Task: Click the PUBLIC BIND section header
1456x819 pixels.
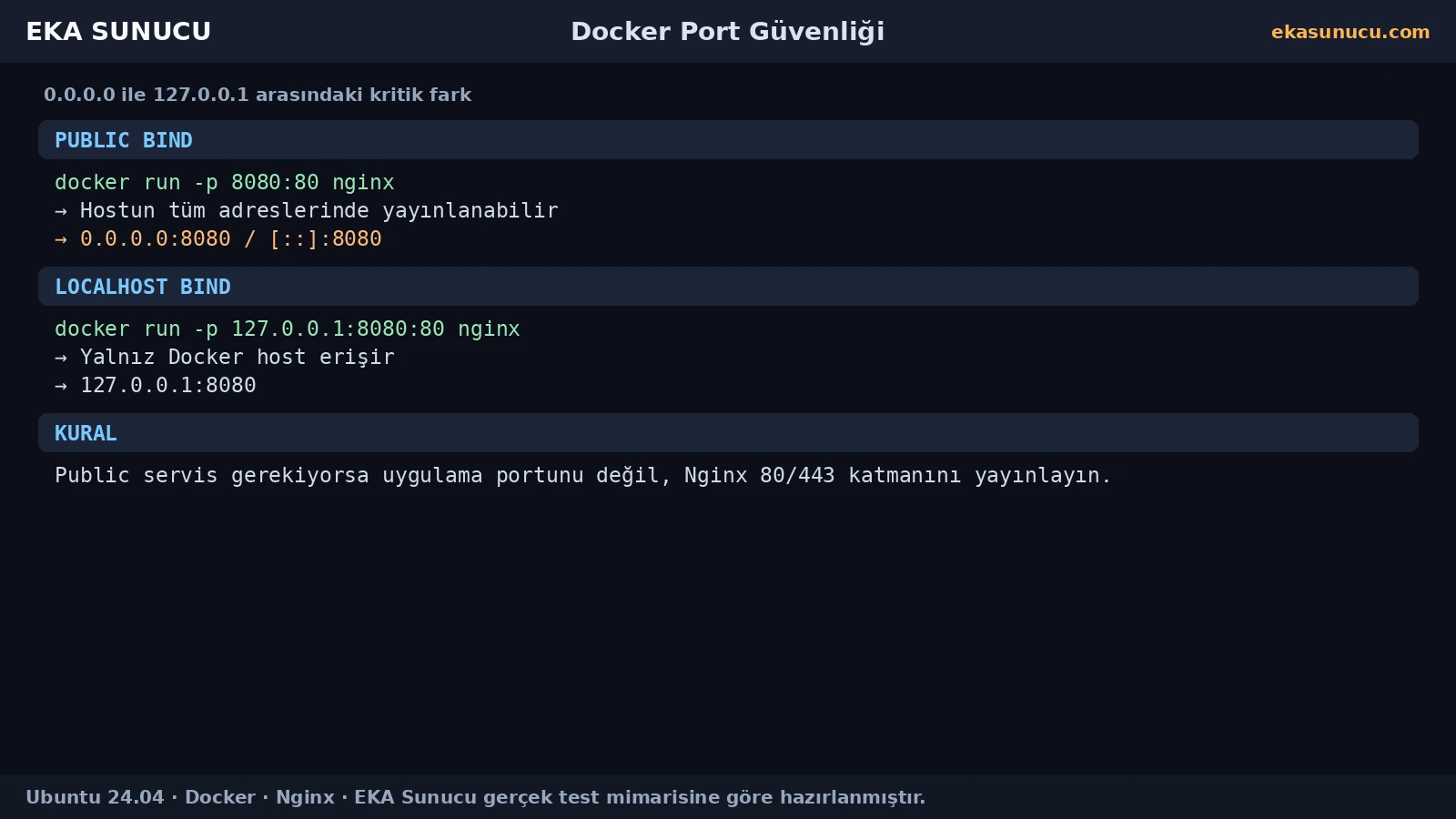Action: pyautogui.click(x=728, y=140)
